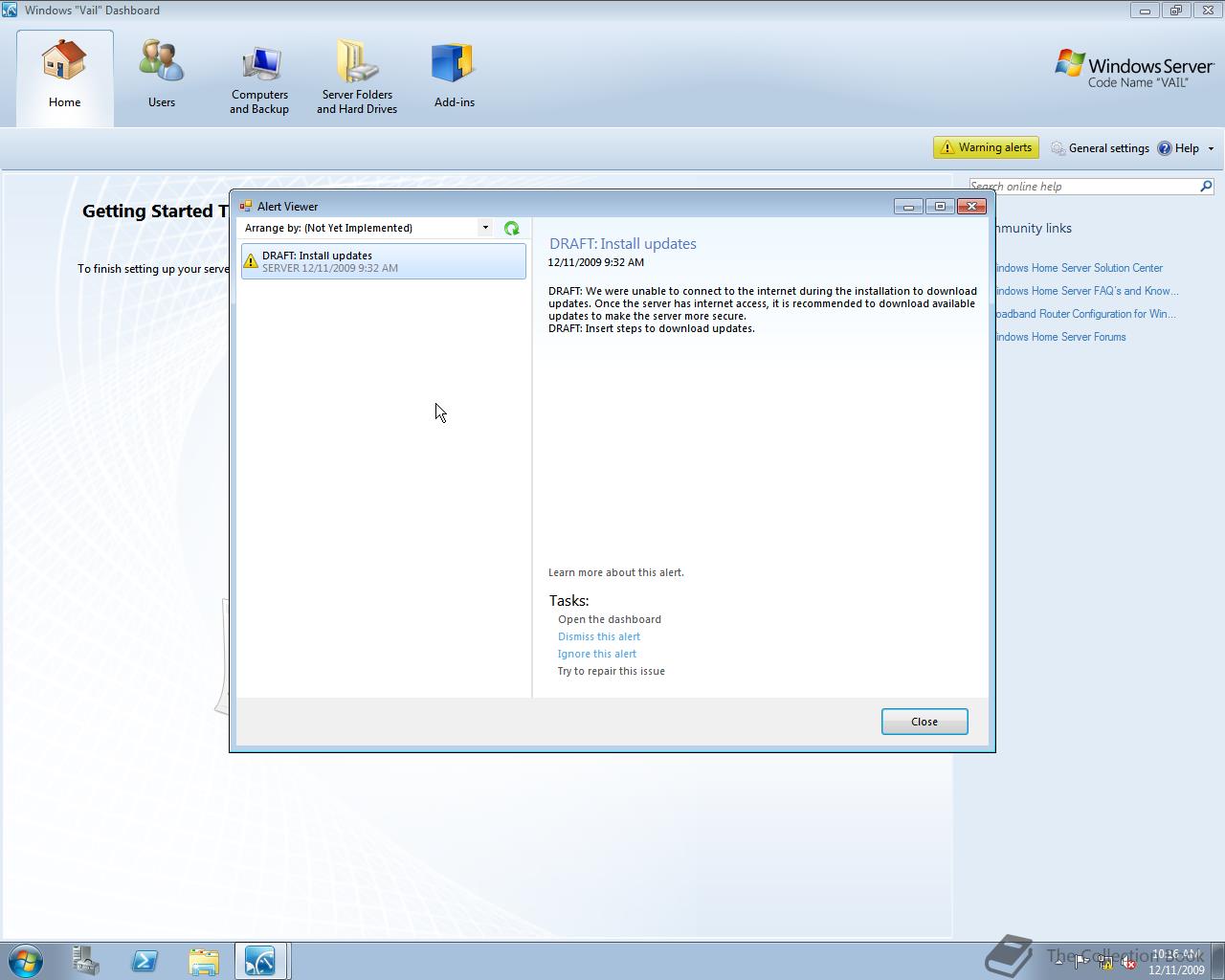This screenshot has height=980, width=1225.
Task: Click the search magnifier icon
Action: (1206, 187)
